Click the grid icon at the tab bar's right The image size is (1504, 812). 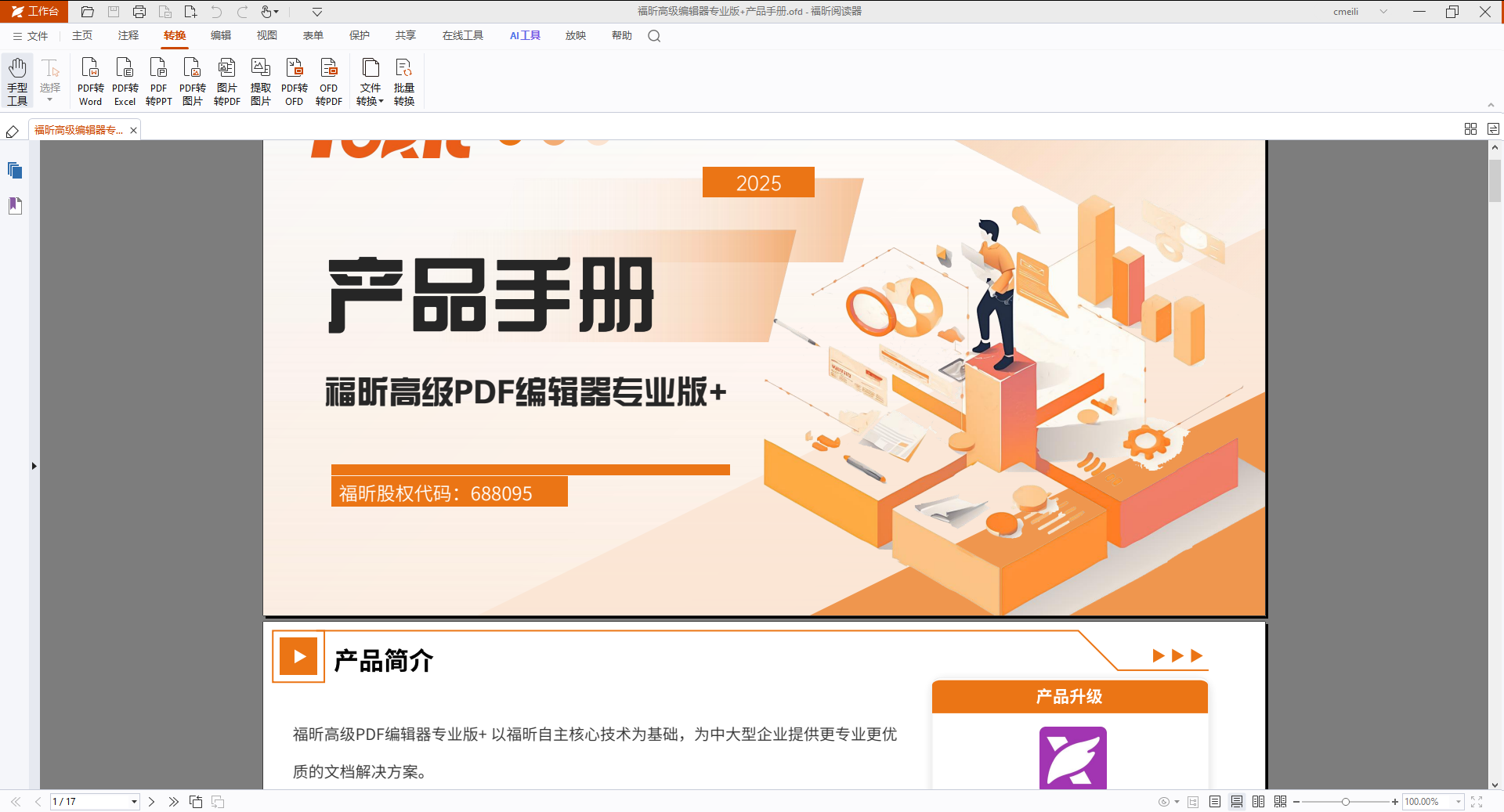[1470, 129]
